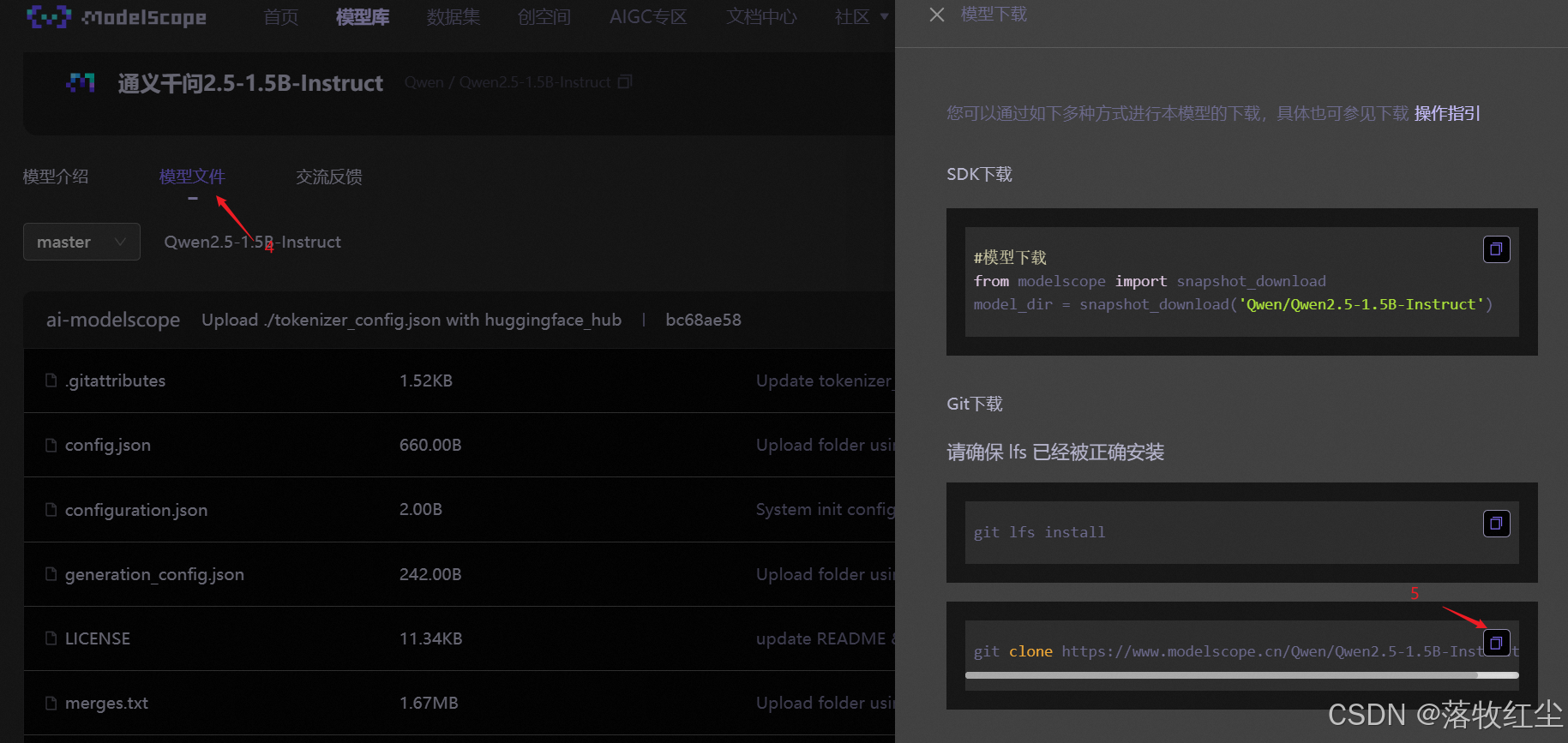
Task: Switch to the 模型介绍 tab
Action: 56,177
